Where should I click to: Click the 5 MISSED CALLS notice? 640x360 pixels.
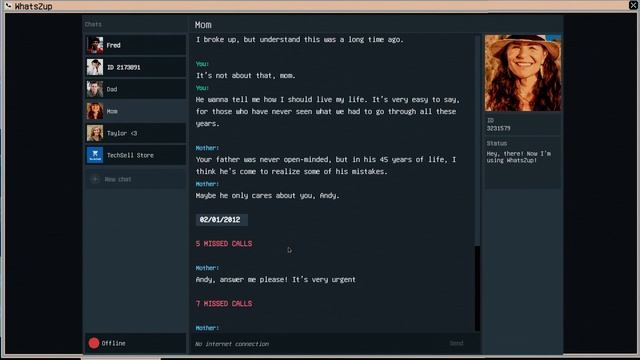[x=224, y=244]
